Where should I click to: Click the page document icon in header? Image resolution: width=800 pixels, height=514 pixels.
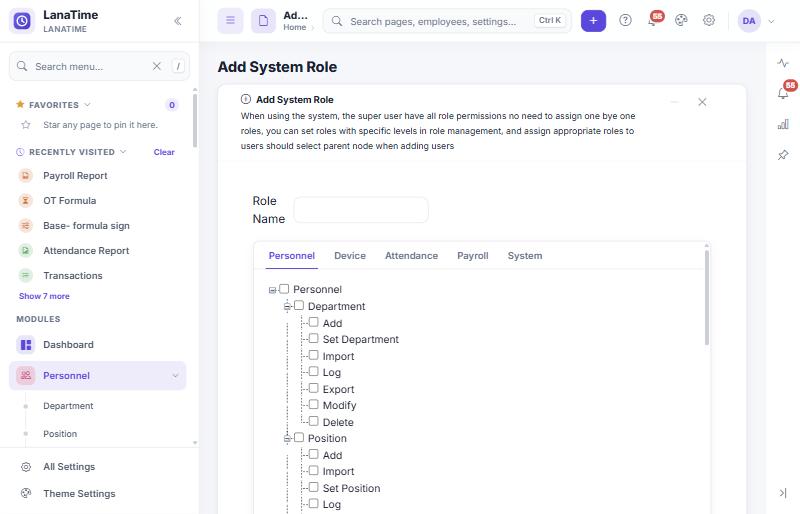point(263,21)
